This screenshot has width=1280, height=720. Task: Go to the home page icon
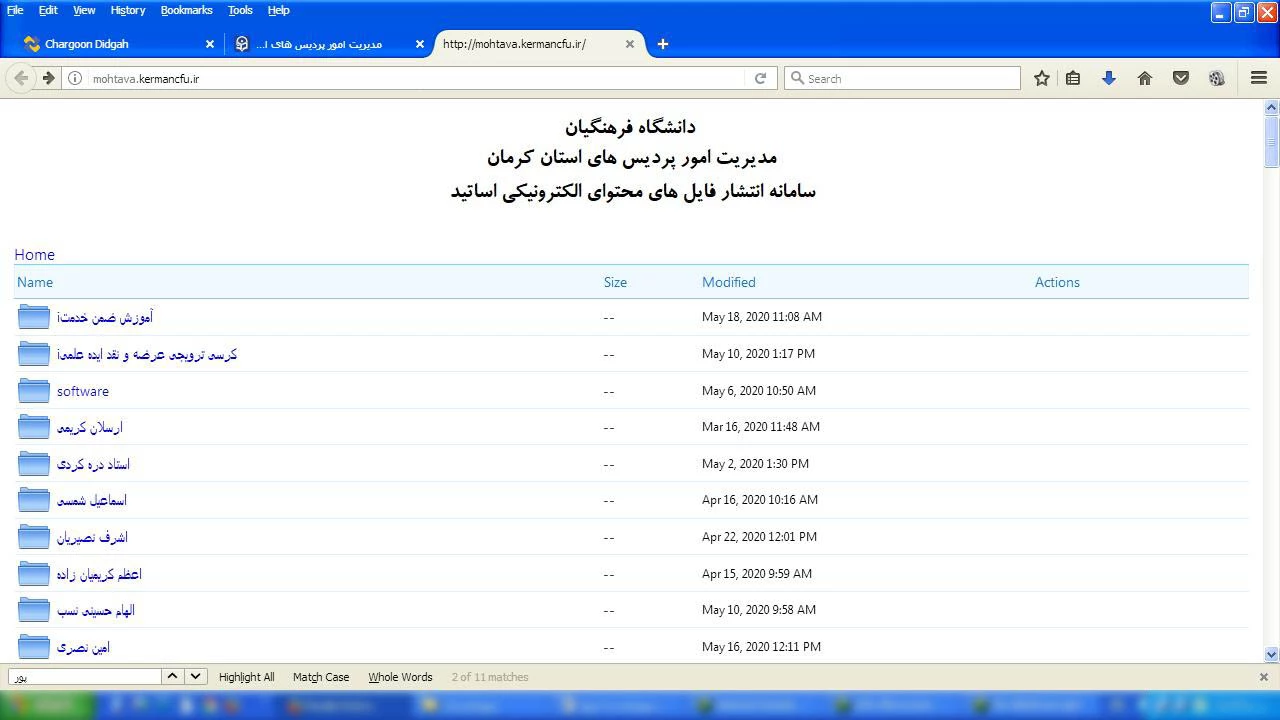tap(1144, 78)
